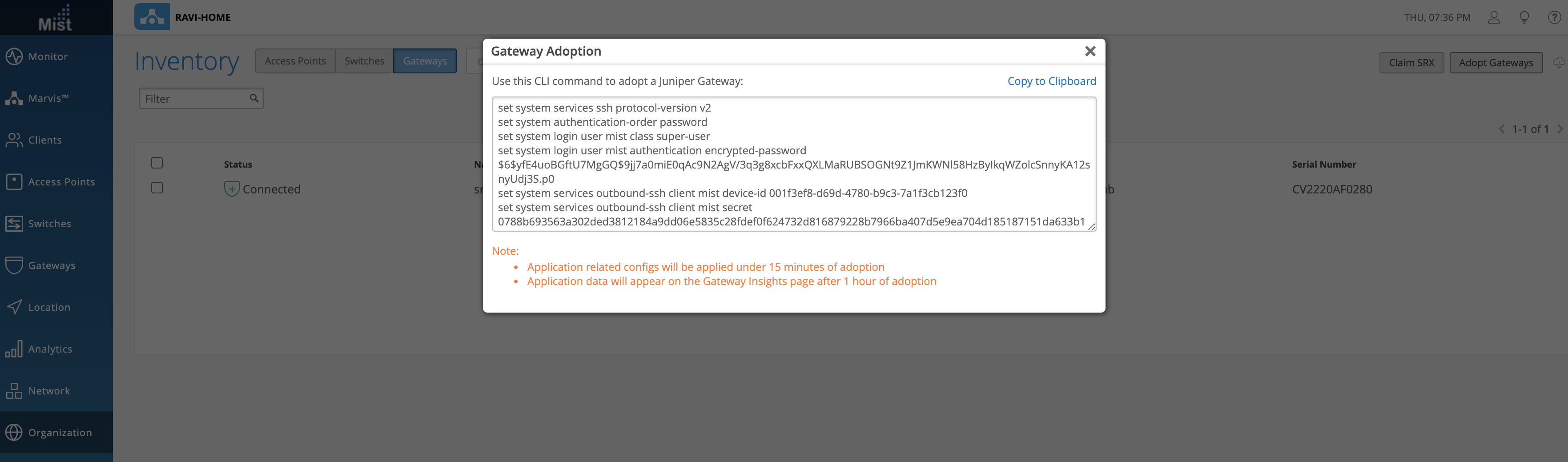This screenshot has height=462, width=1568.
Task: Toggle the select-all checkbox in table header
Action: (x=157, y=163)
